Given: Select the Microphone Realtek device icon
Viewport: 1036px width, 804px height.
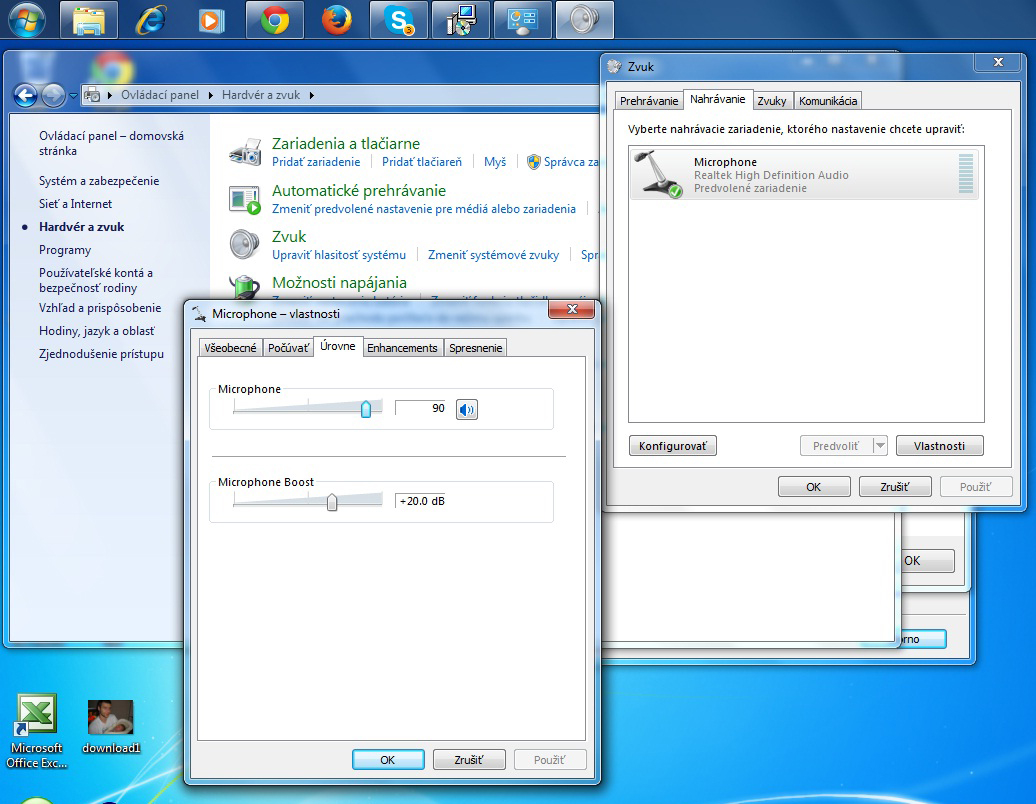Looking at the screenshot, I should point(657,173).
